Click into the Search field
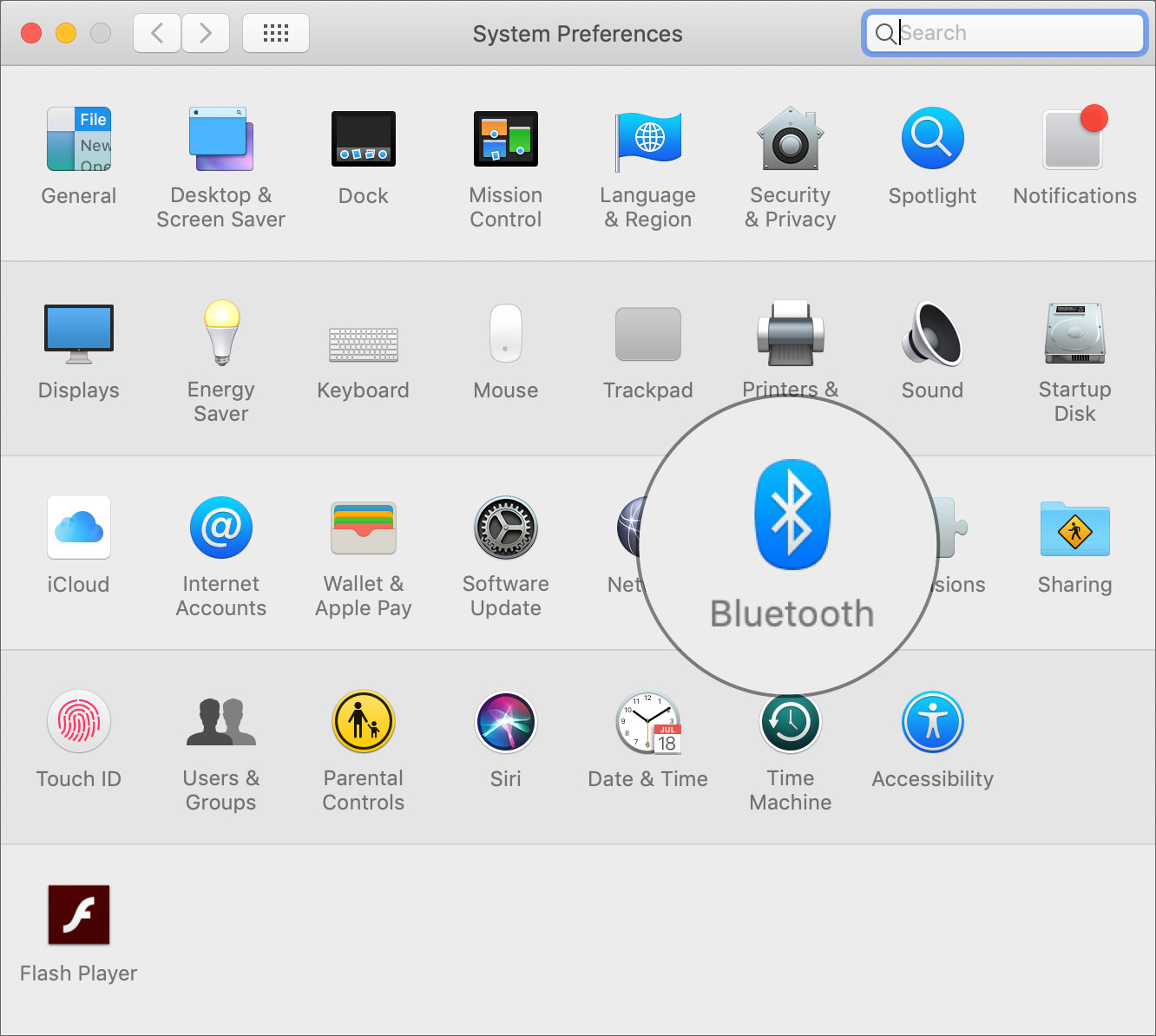Screen dimensions: 1156x1036 click(x=1015, y=33)
